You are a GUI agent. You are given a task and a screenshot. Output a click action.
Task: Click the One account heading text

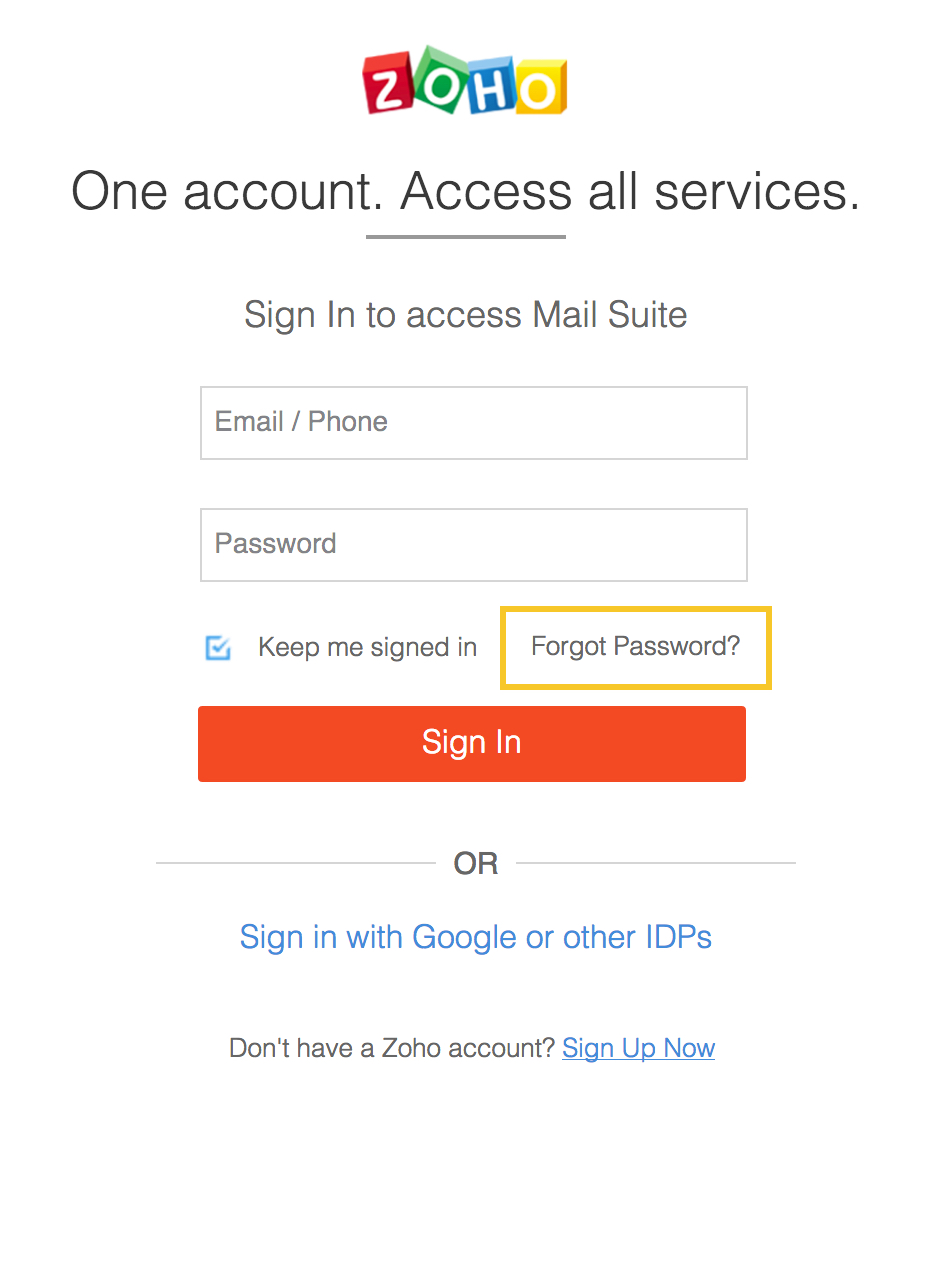(465, 191)
